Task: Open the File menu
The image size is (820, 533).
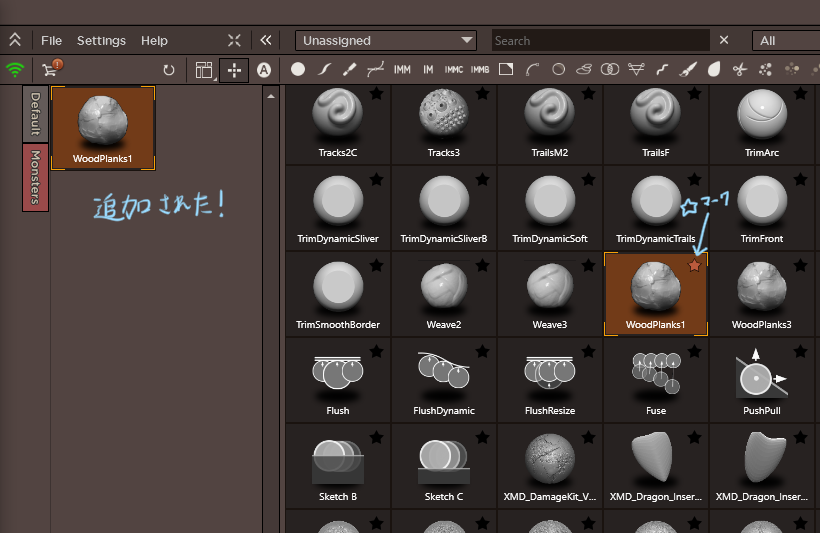Action: pos(51,41)
